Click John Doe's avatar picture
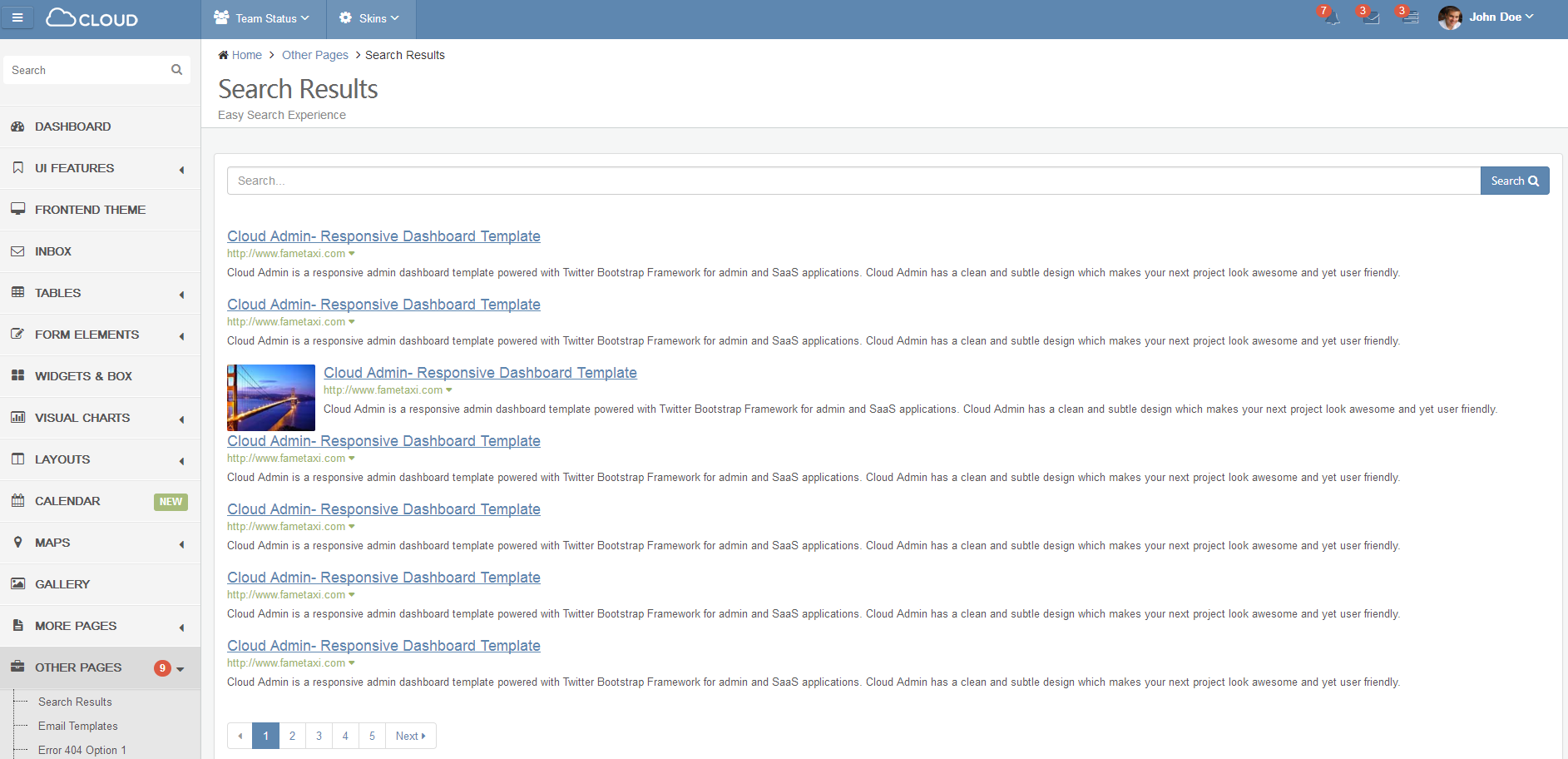Screen dimensions: 1568x759 1450,17
